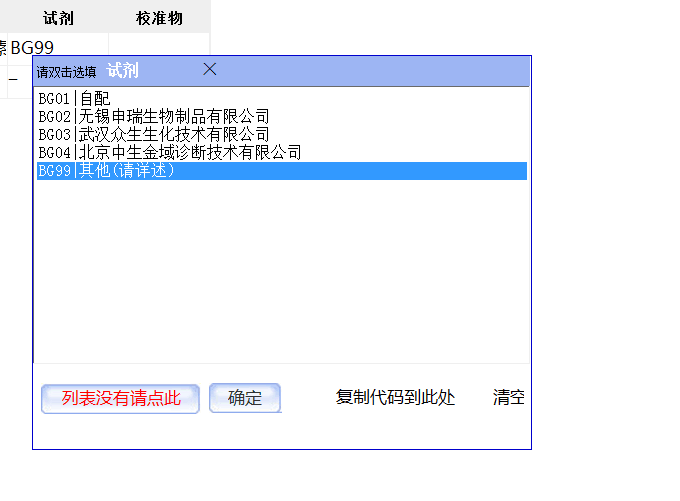Confirm selection with 确定 button
The image size is (680, 501).
pos(245,399)
